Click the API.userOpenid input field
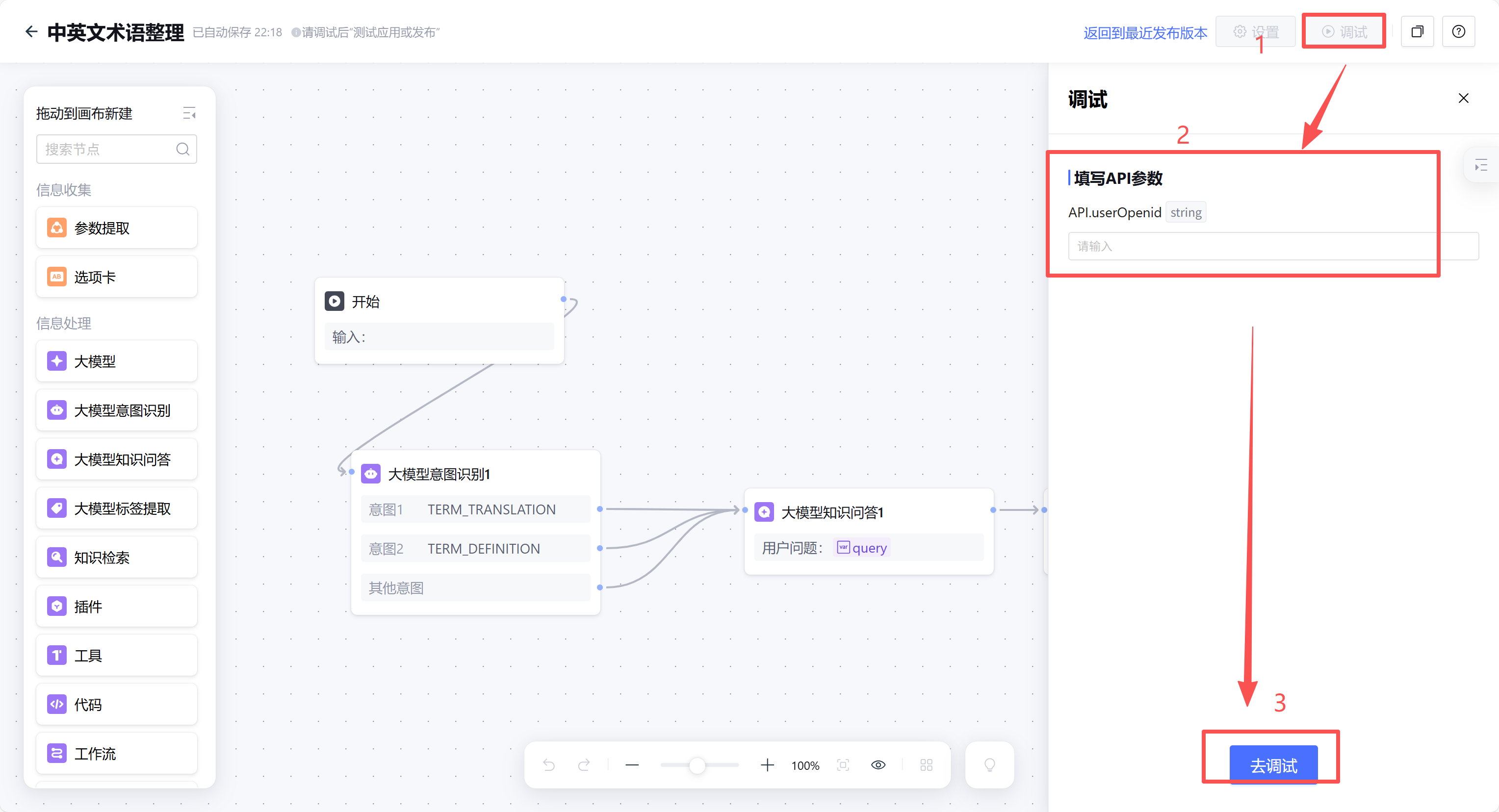This screenshot has width=1499, height=812. click(x=1251, y=246)
